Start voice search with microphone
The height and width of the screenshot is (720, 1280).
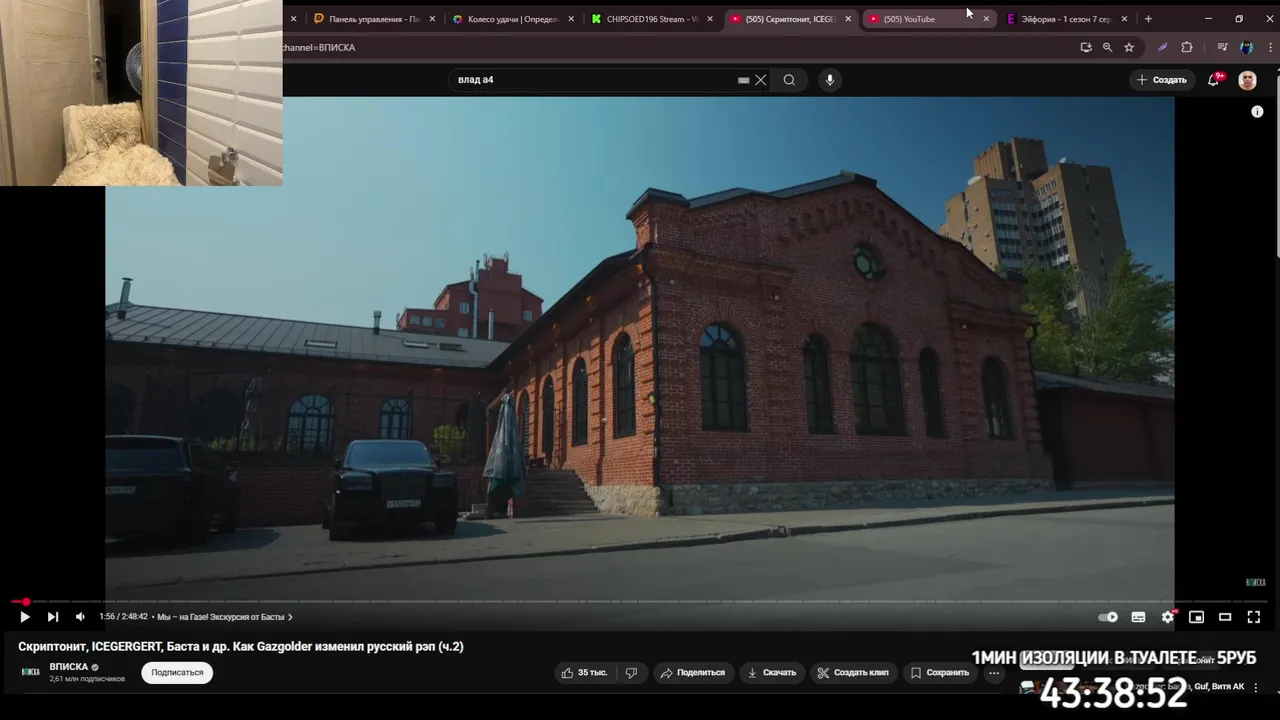(x=829, y=80)
